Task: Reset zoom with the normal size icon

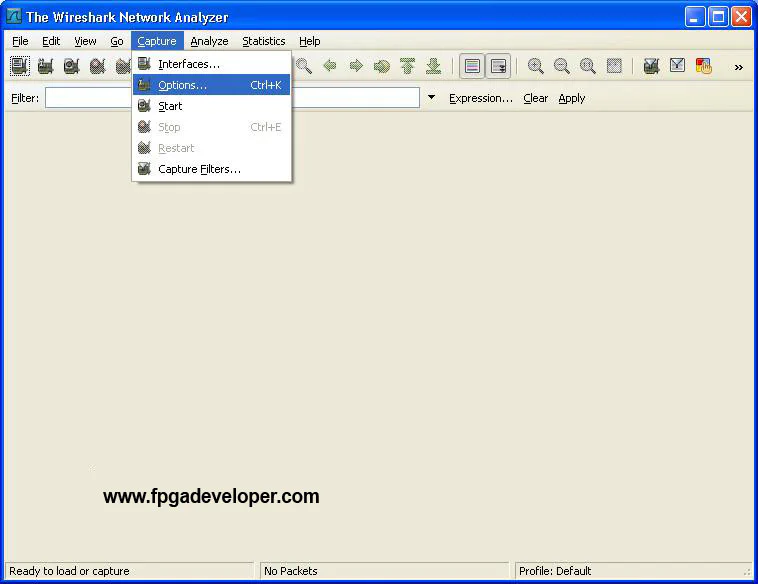Action: [x=588, y=67]
